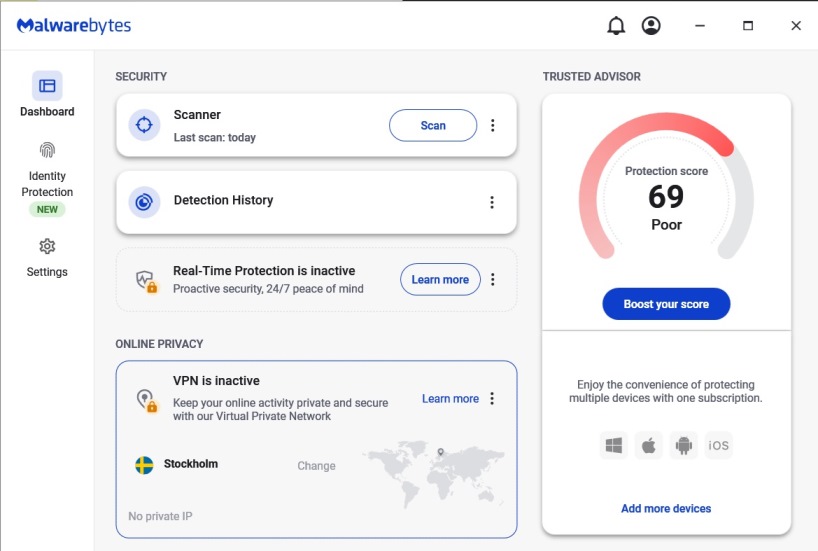Screen dimensions: 818x551
Task: Click the VPN Learn more link
Action: click(450, 399)
